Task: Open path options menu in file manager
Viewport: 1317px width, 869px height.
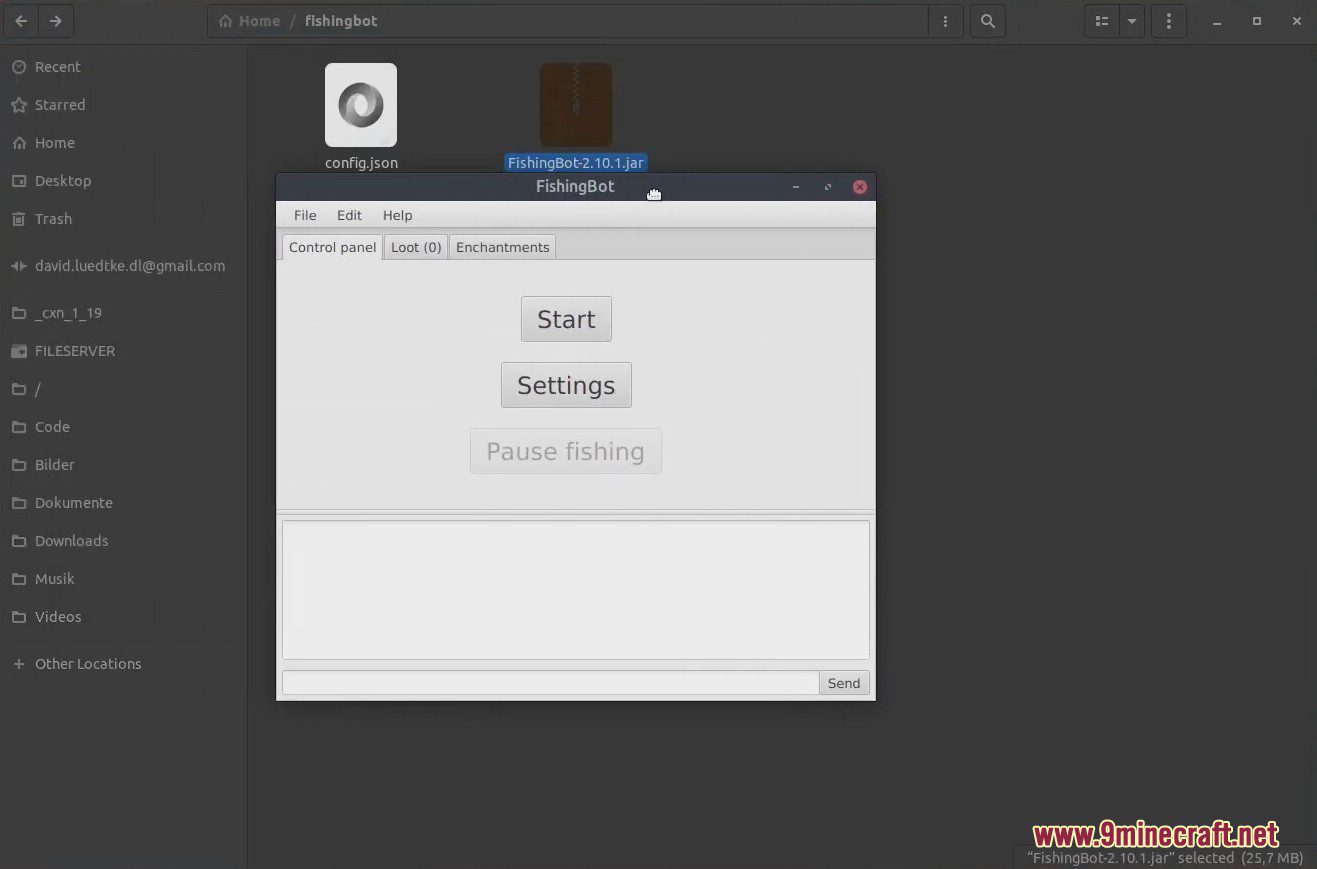Action: point(945,21)
